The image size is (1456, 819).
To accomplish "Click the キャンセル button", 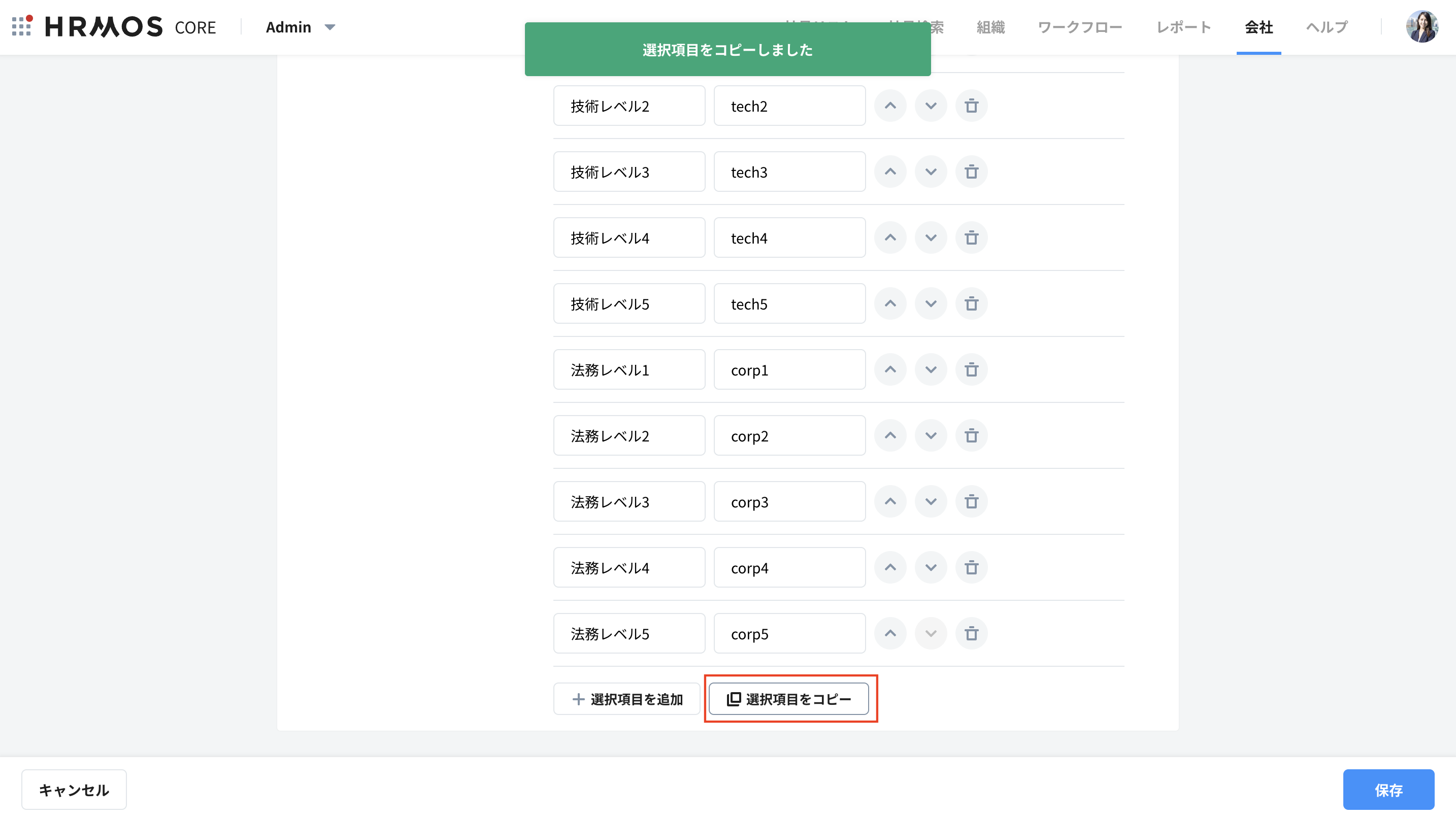I will [x=74, y=790].
